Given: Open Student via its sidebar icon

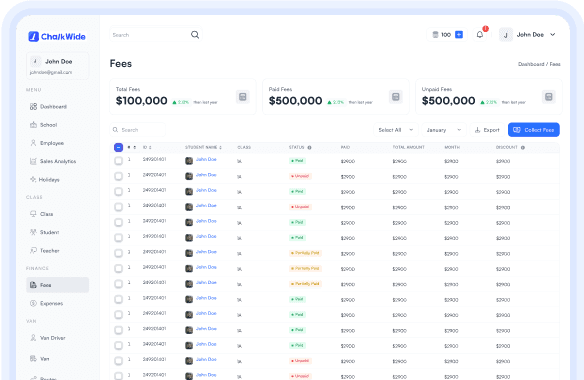Looking at the screenshot, I should tap(33, 232).
